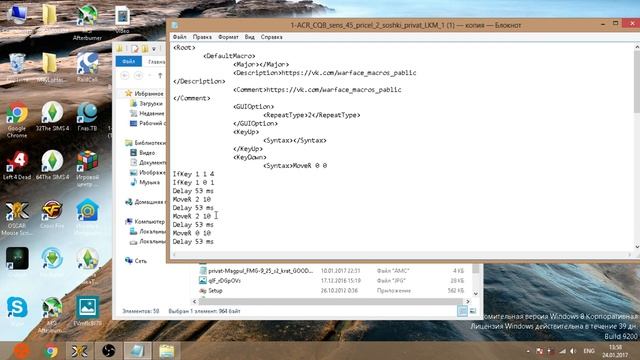The image size is (640, 360).
Task: Switch Explorer to large icons view button
Action: 473,311
